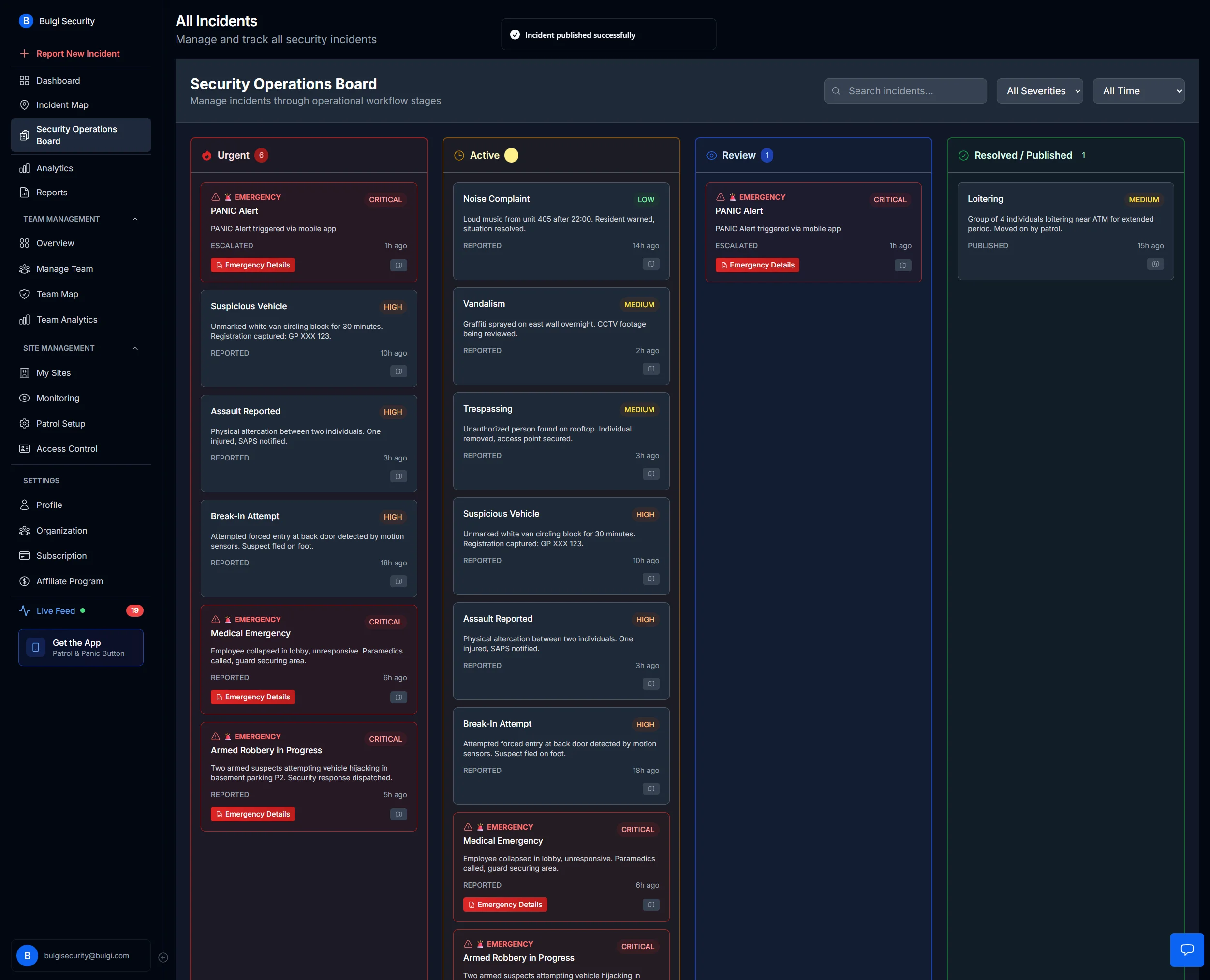Click the Search incidents field
The width and height of the screenshot is (1210, 980).
click(x=905, y=90)
